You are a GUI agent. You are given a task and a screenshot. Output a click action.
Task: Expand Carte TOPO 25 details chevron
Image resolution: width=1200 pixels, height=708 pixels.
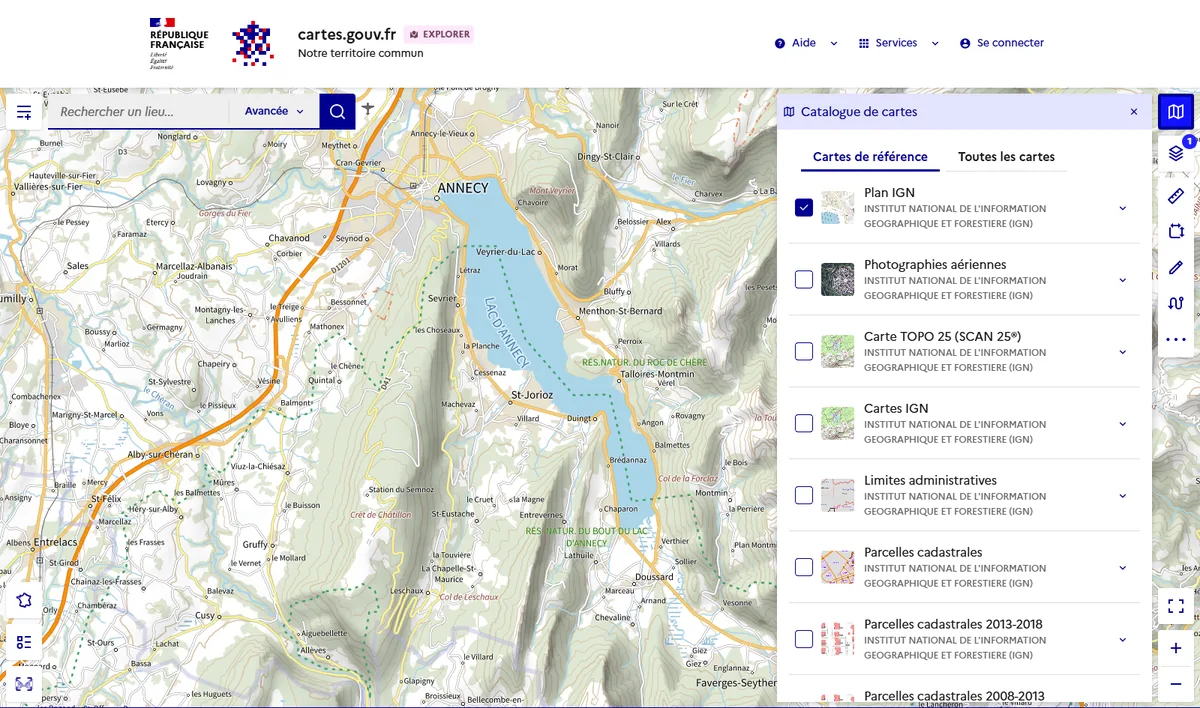[1122, 352]
